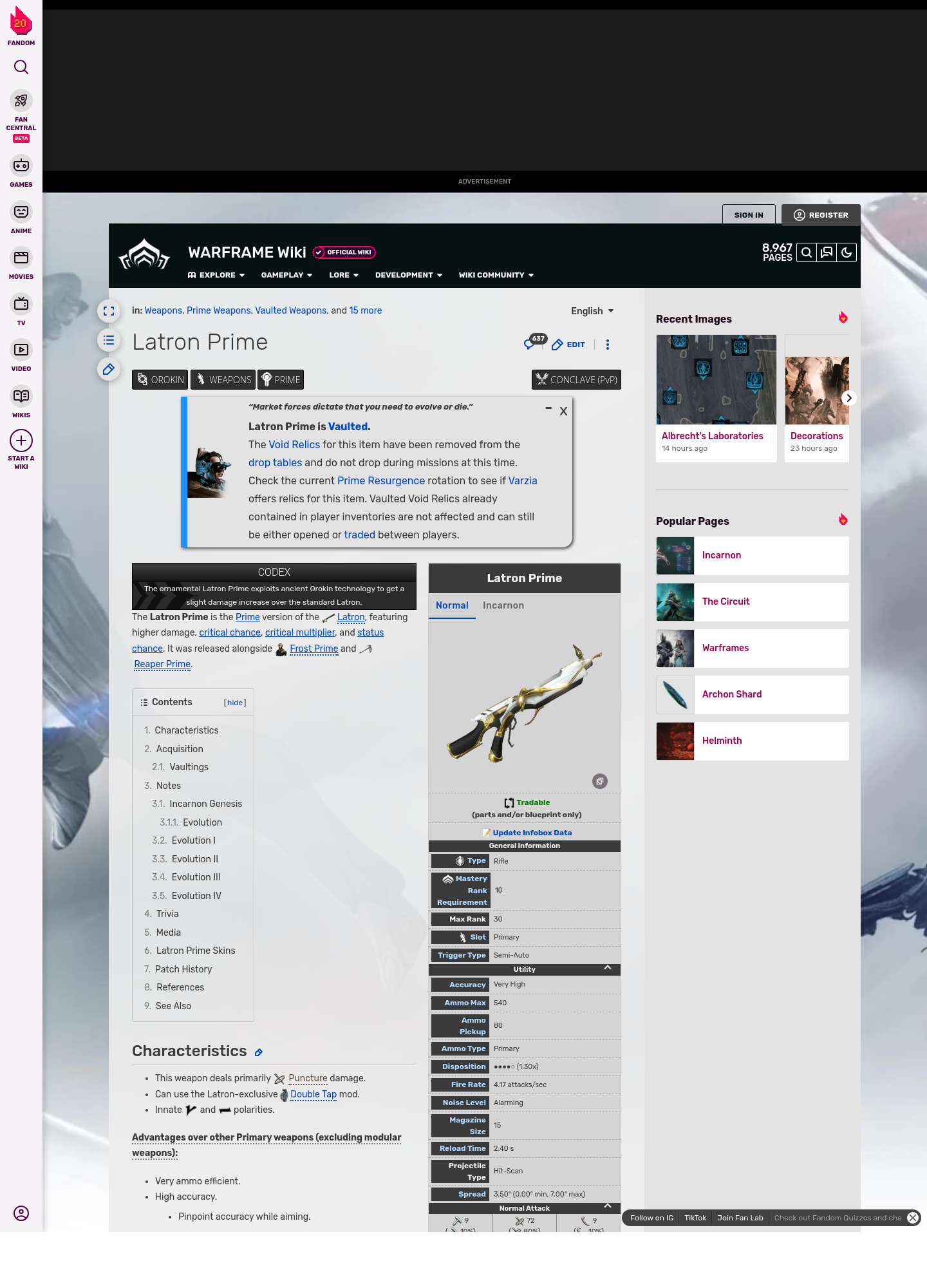927x1288 pixels.
Task: Open the Anime sidebar icon
Action: [21, 212]
